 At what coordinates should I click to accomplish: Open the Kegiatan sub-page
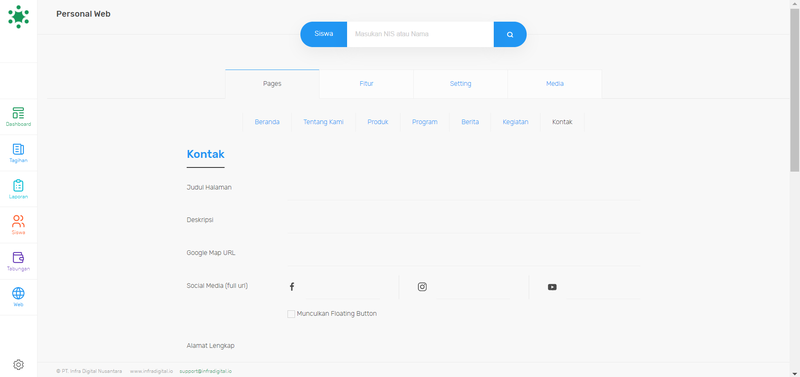515,122
